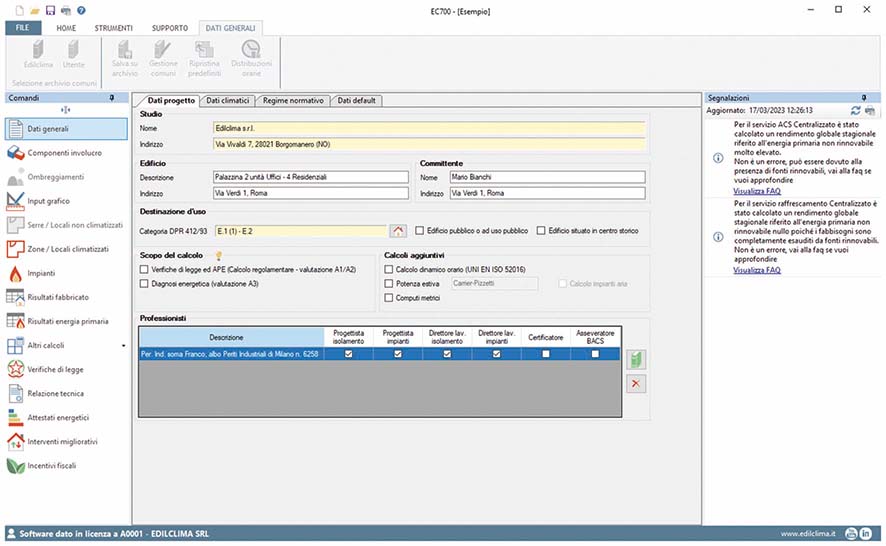Click lightbulb hint icon near Scopo del calcolo

[x=219, y=256]
